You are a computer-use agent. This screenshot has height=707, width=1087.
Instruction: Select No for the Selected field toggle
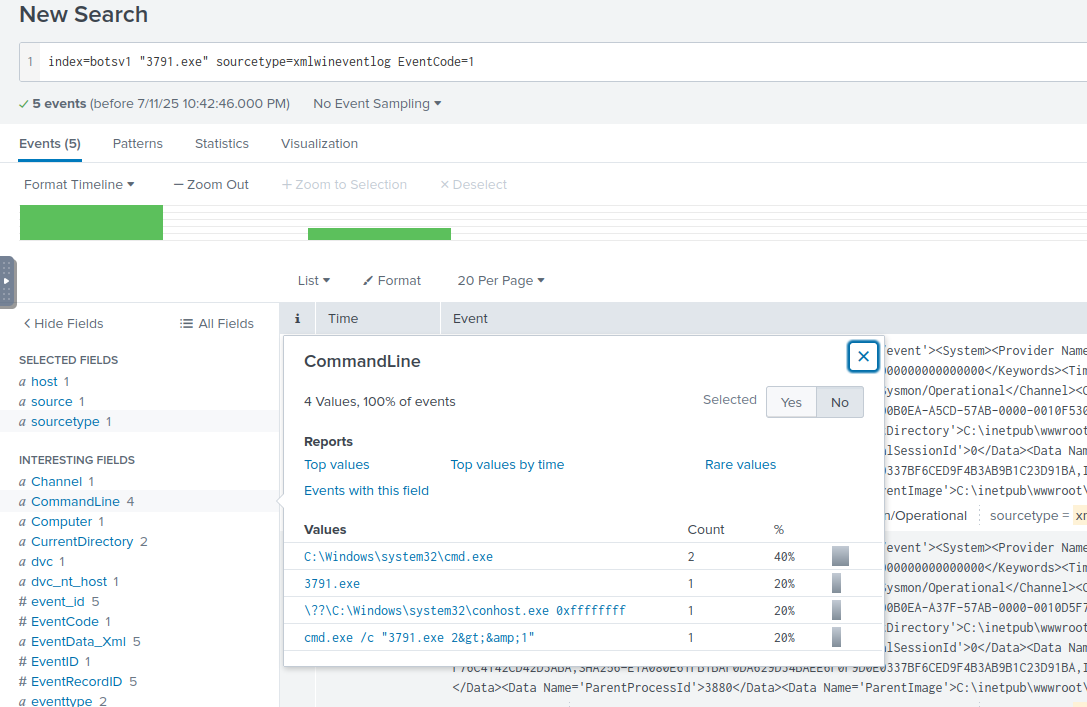point(840,402)
